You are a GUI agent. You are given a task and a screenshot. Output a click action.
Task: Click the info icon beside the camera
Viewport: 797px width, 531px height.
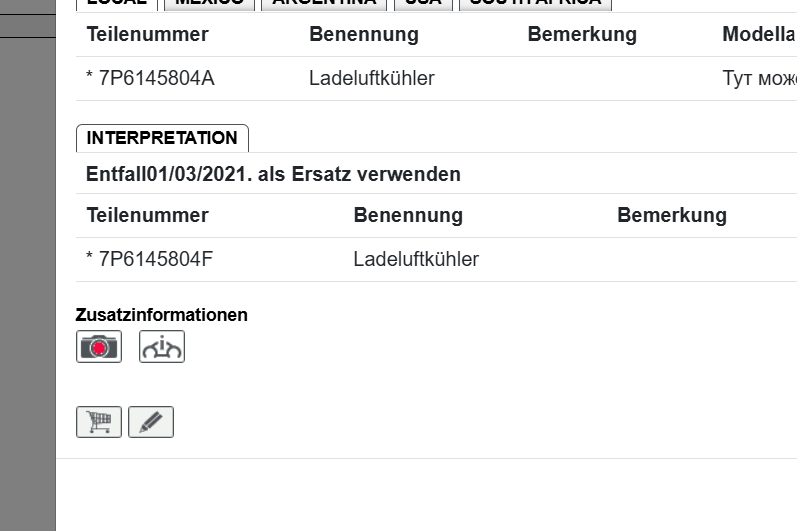(x=162, y=347)
